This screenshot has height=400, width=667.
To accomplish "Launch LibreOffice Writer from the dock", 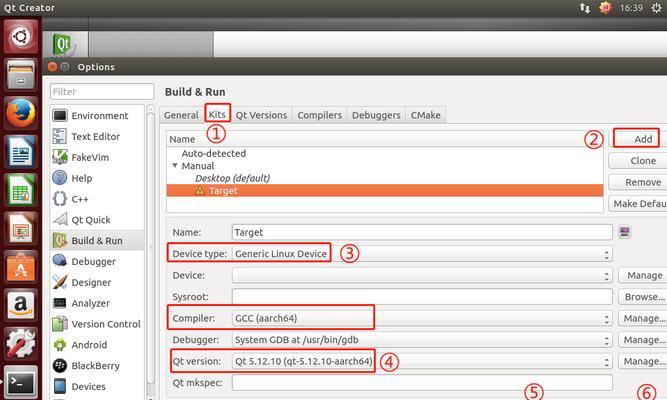I will pyautogui.click(x=20, y=151).
